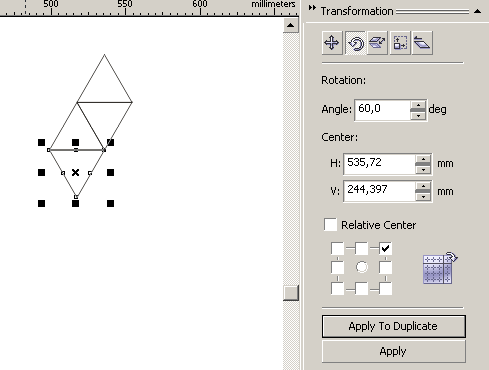489x370 pixels.
Task: Check the bottom-center anchor checkbox
Action: [361, 288]
